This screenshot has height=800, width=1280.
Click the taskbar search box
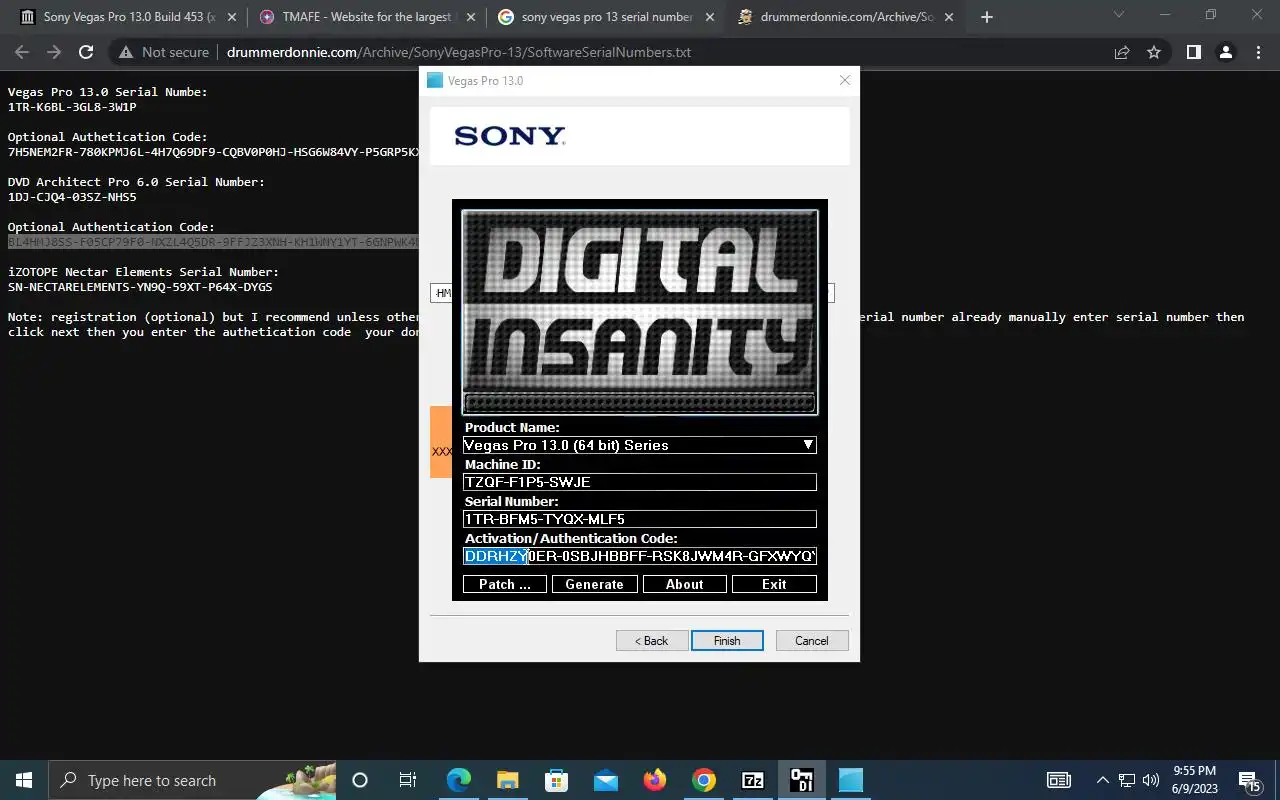coord(193,780)
